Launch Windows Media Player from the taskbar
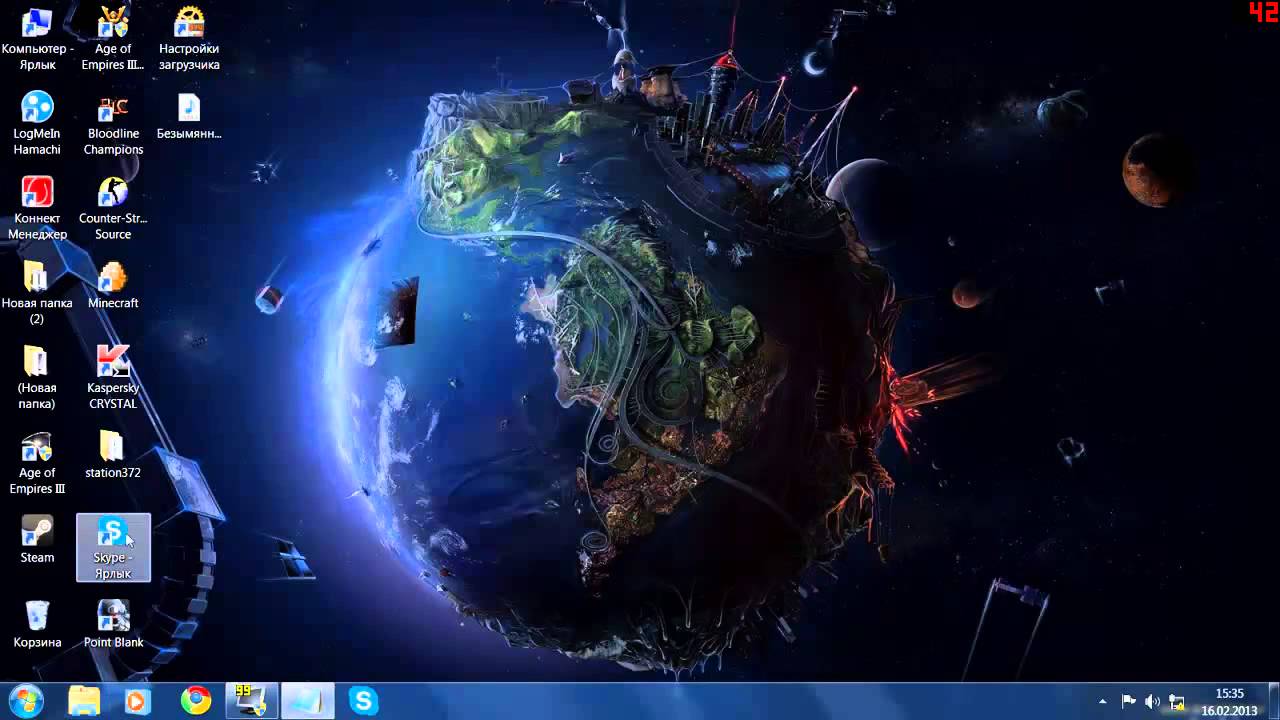 coord(139,701)
